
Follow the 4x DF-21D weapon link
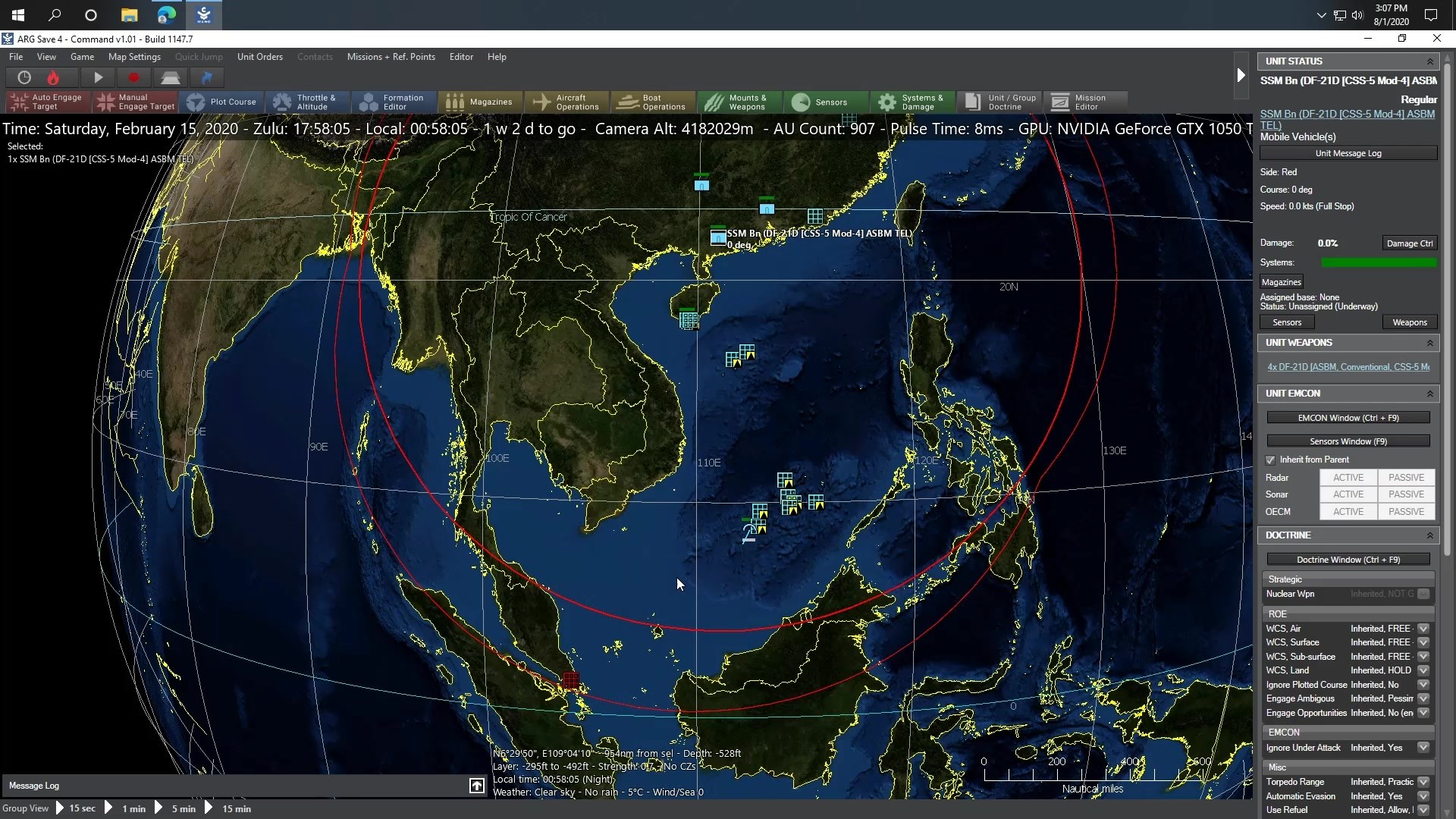pyautogui.click(x=1348, y=367)
